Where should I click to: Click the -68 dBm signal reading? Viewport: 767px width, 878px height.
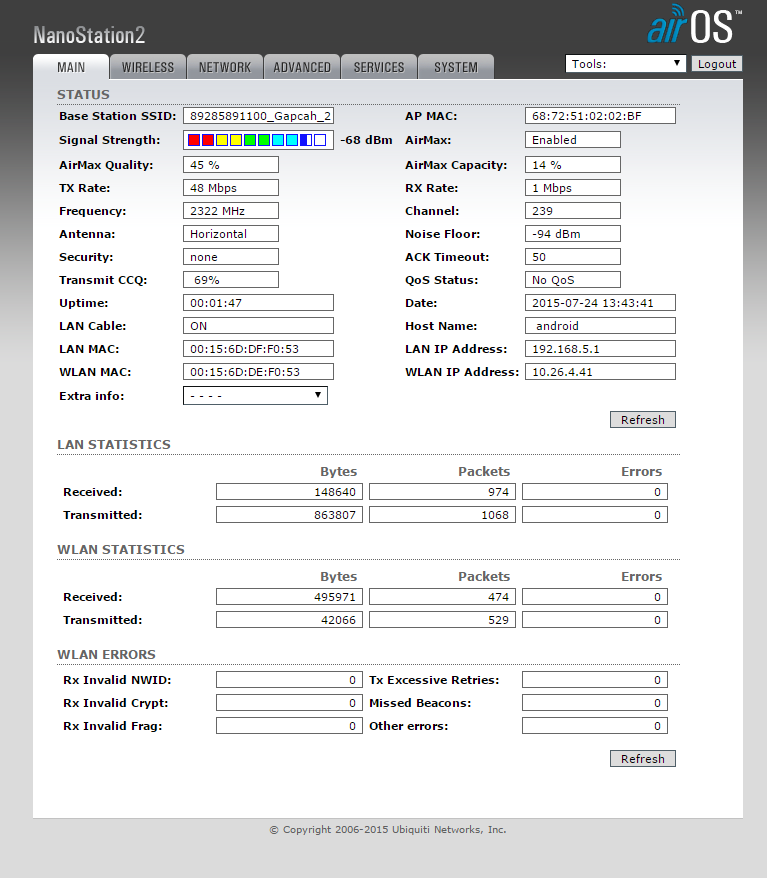(366, 140)
